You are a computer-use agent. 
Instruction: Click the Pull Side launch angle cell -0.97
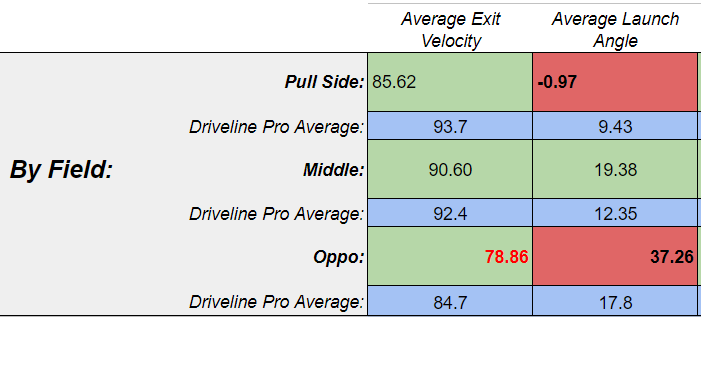[615, 82]
